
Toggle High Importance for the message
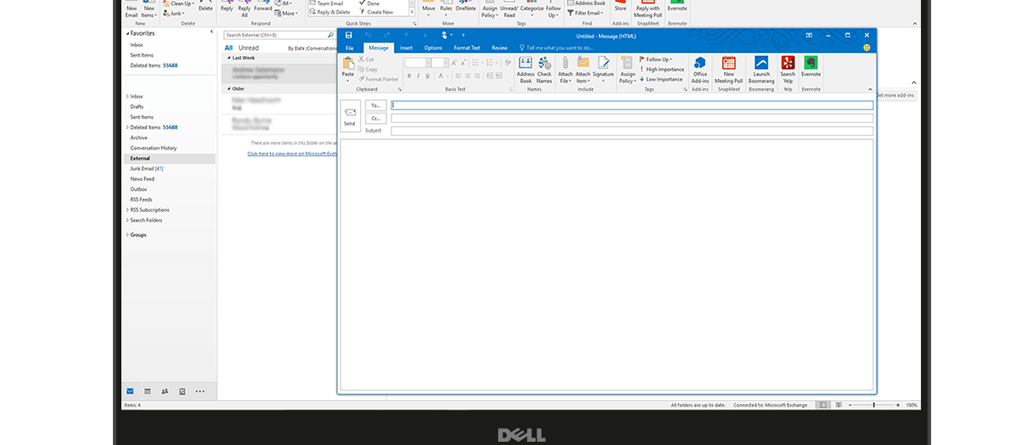tap(663, 69)
